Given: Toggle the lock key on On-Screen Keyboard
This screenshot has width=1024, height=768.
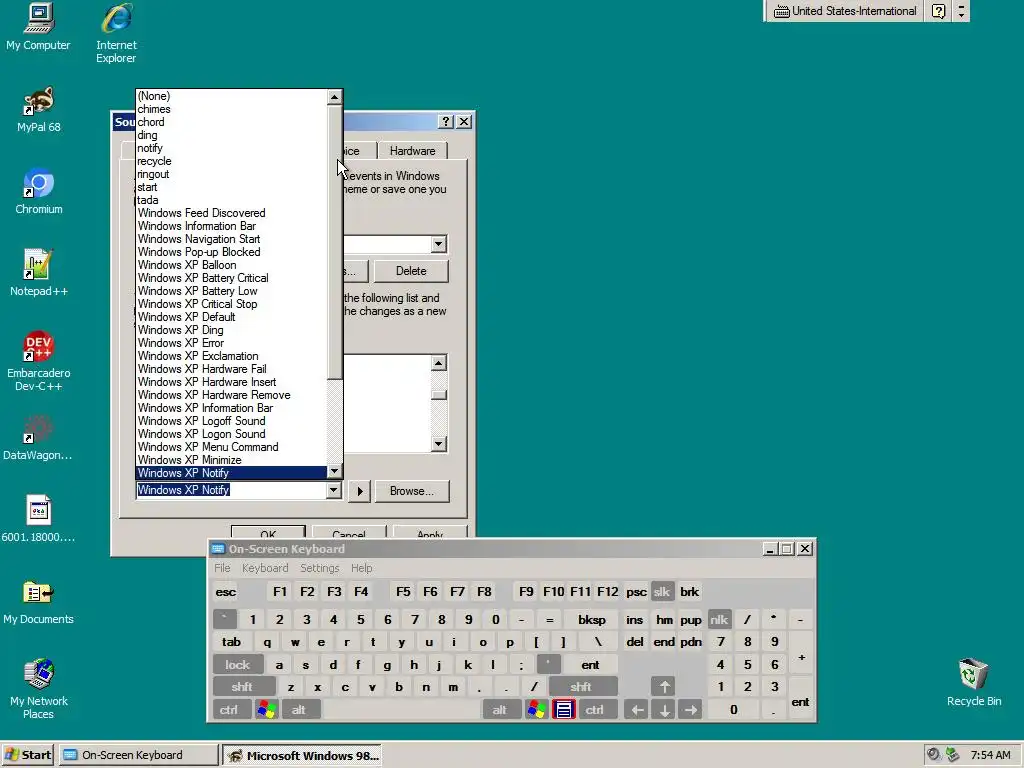Looking at the screenshot, I should [238, 664].
